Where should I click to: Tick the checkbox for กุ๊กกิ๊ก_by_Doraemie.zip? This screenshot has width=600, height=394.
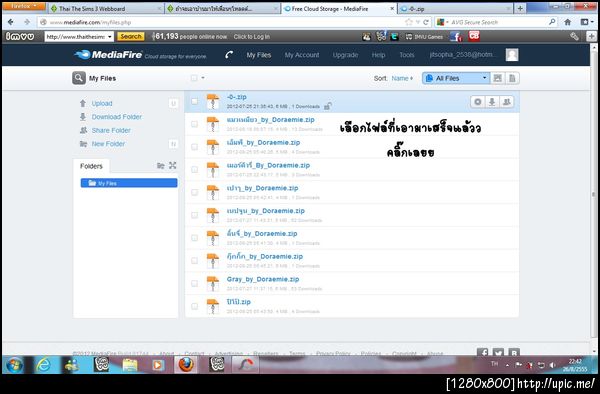tap(194, 260)
